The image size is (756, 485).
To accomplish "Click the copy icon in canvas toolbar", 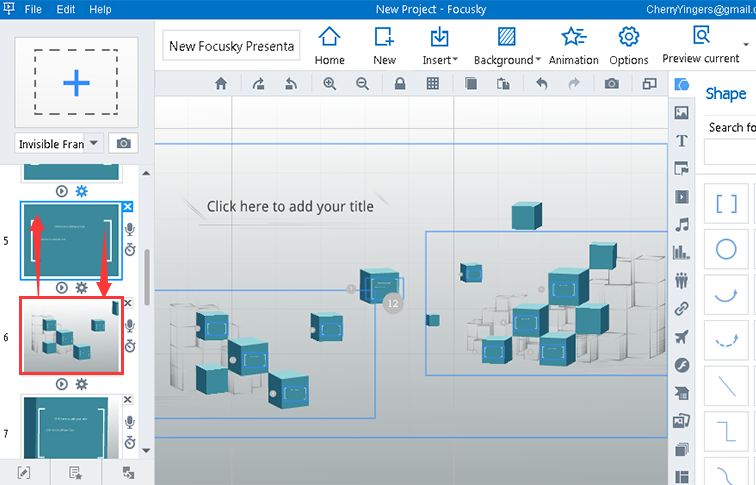I will tap(471, 84).
